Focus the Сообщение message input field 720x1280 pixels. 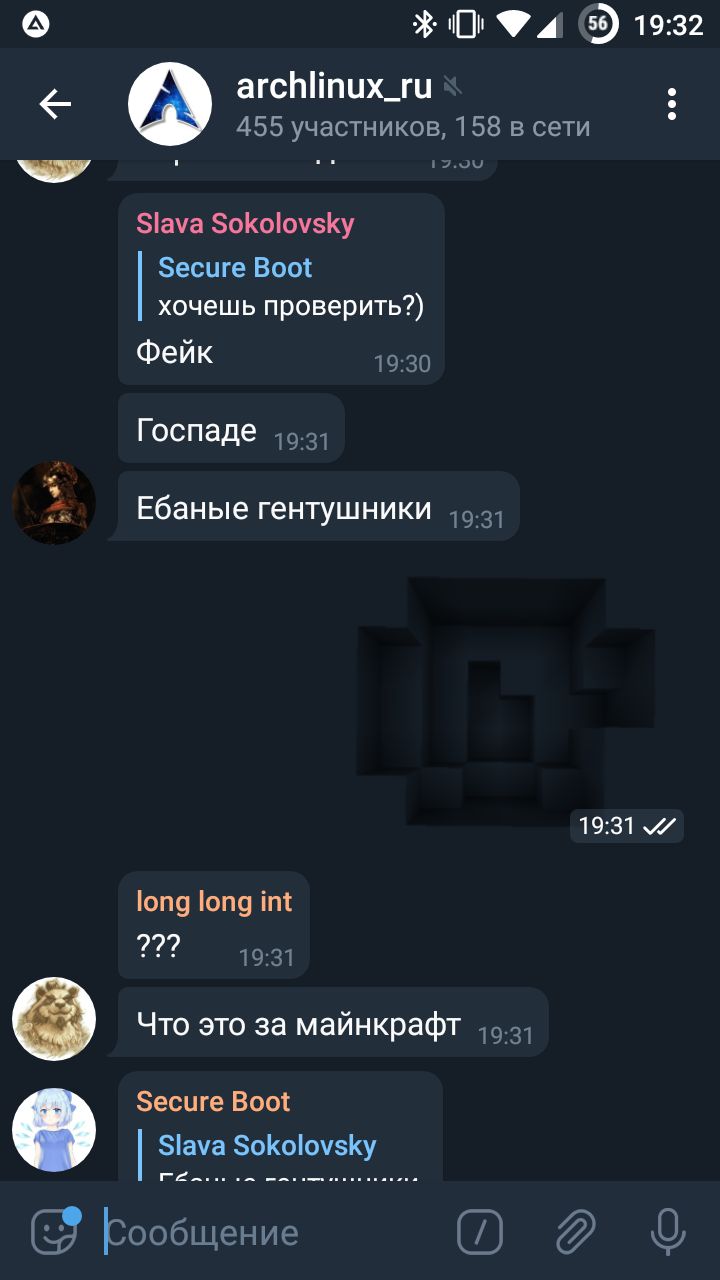click(270, 1232)
